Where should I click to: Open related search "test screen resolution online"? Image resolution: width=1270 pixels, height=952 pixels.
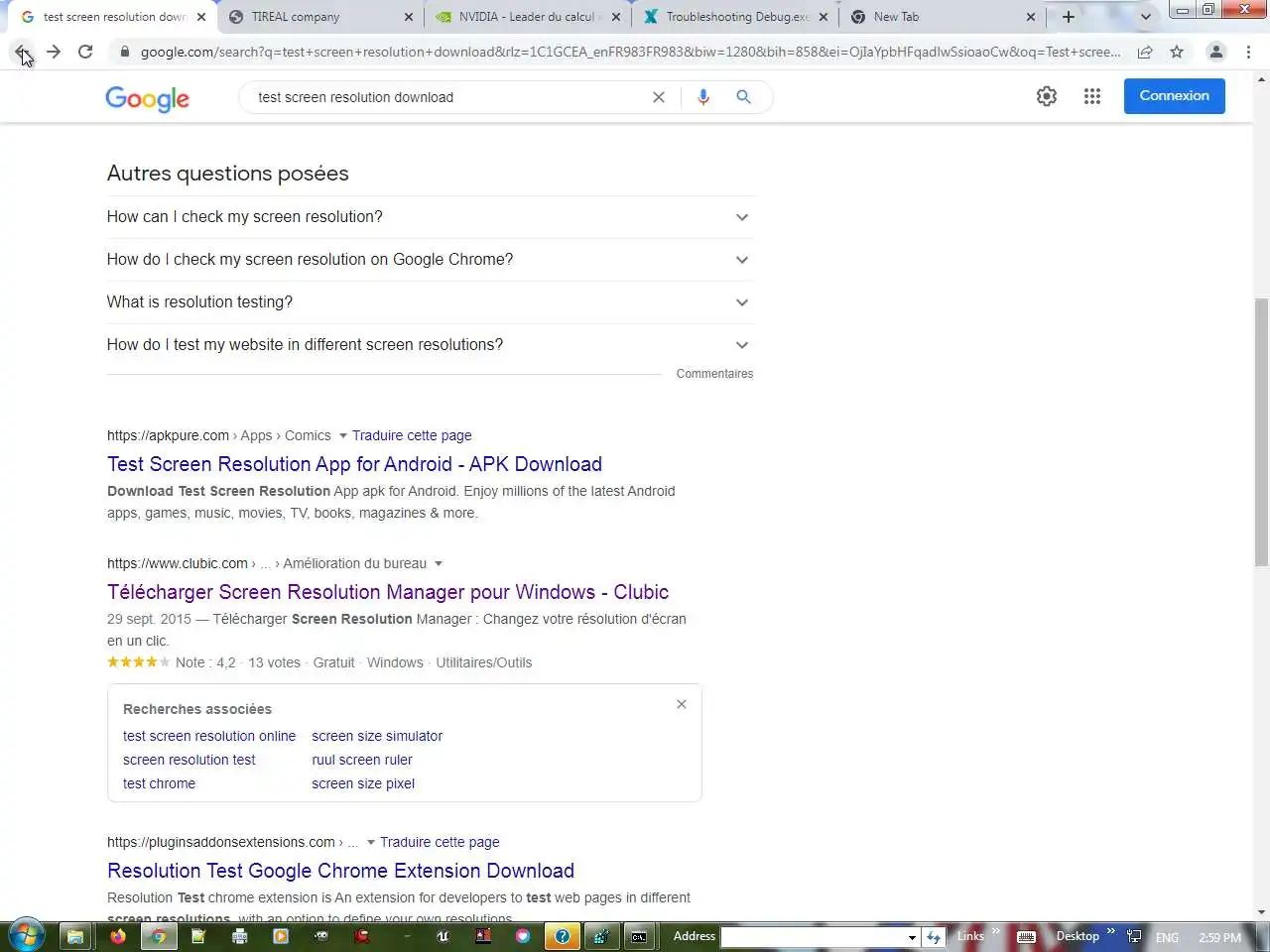tap(209, 736)
